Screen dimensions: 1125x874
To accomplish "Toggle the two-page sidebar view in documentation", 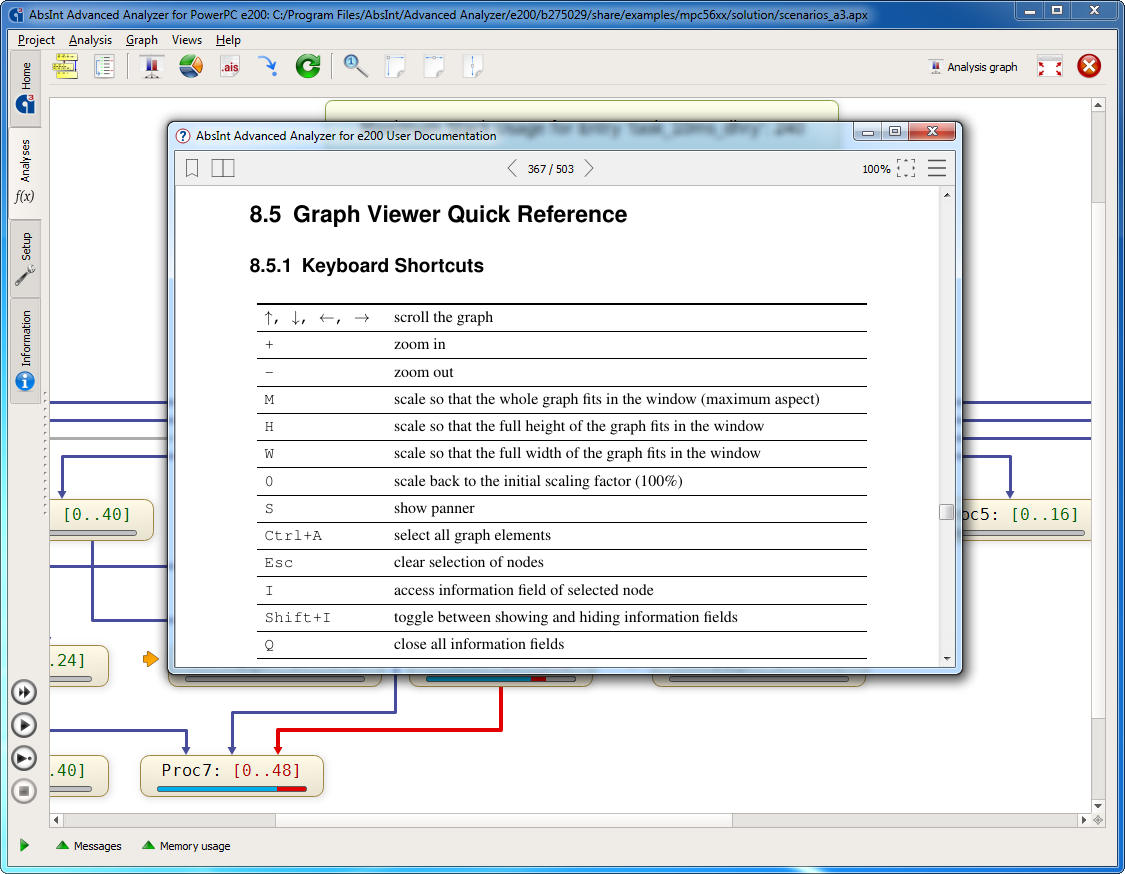I will click(223, 169).
